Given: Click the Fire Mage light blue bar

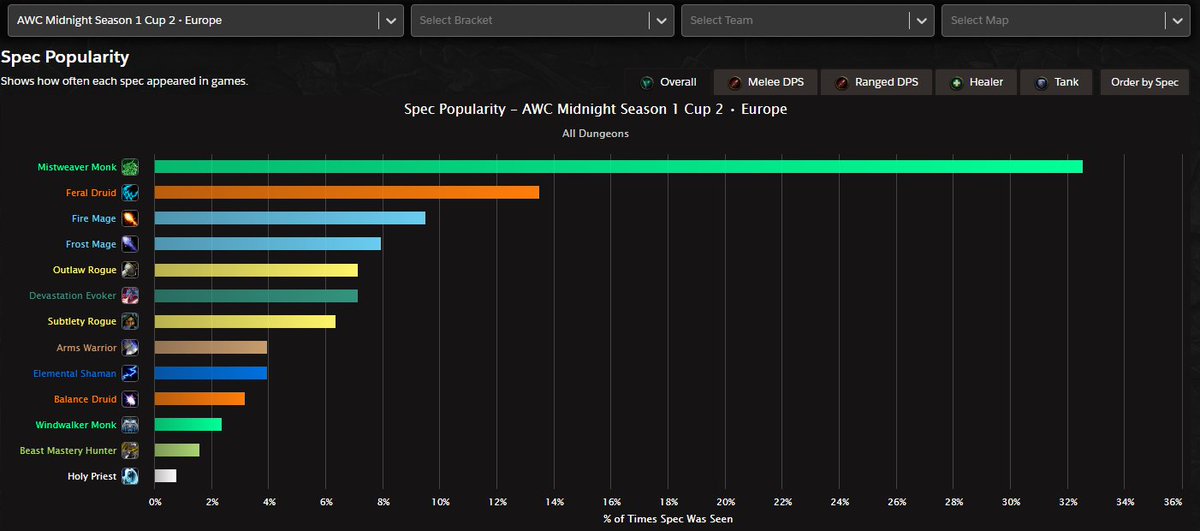Looking at the screenshot, I should pos(290,218).
